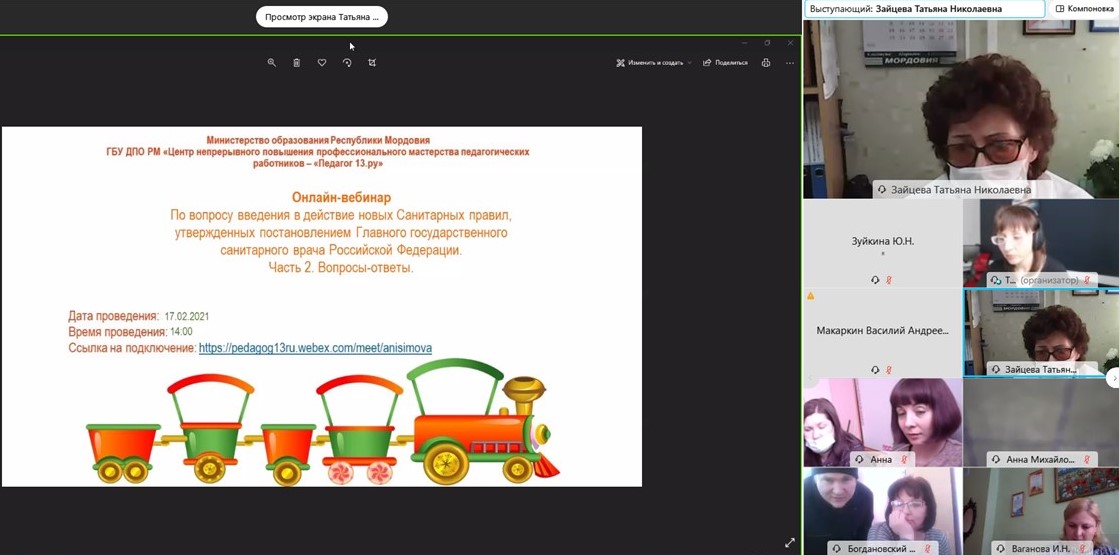The height and width of the screenshot is (555, 1119).
Task: Select the crop tool icon
Action: click(x=372, y=63)
